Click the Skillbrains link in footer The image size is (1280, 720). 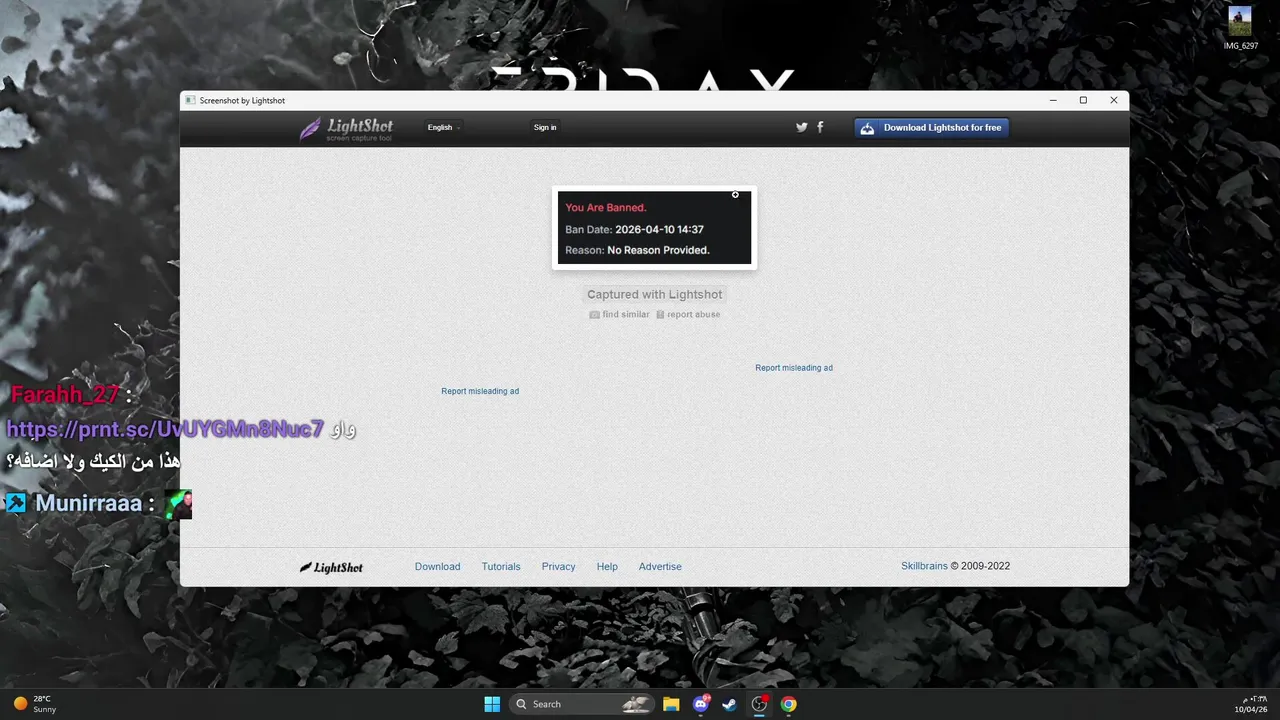pyautogui.click(x=924, y=566)
